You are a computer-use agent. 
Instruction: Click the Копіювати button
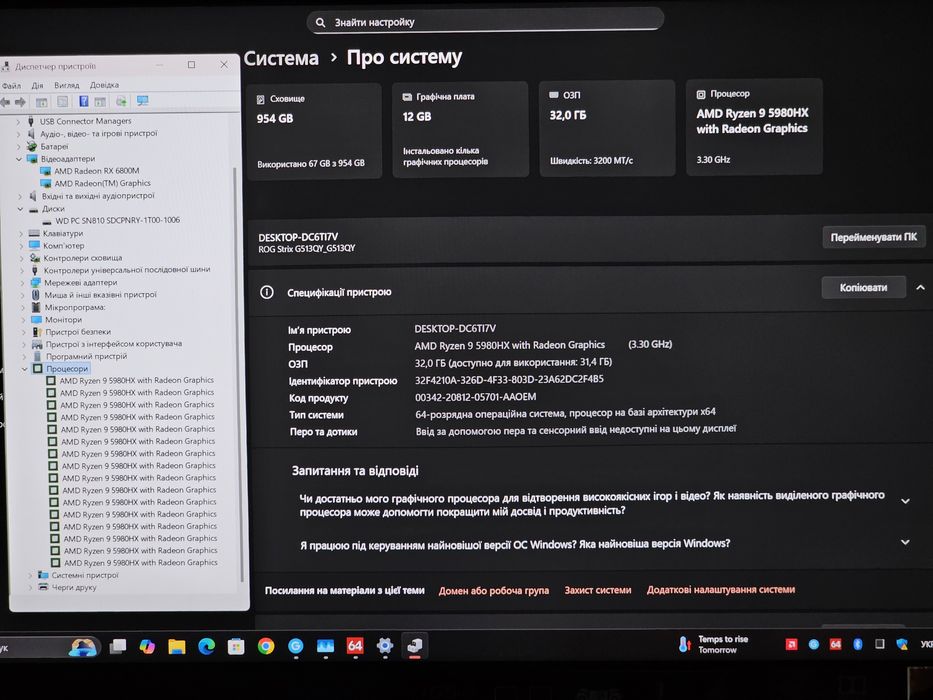863,288
